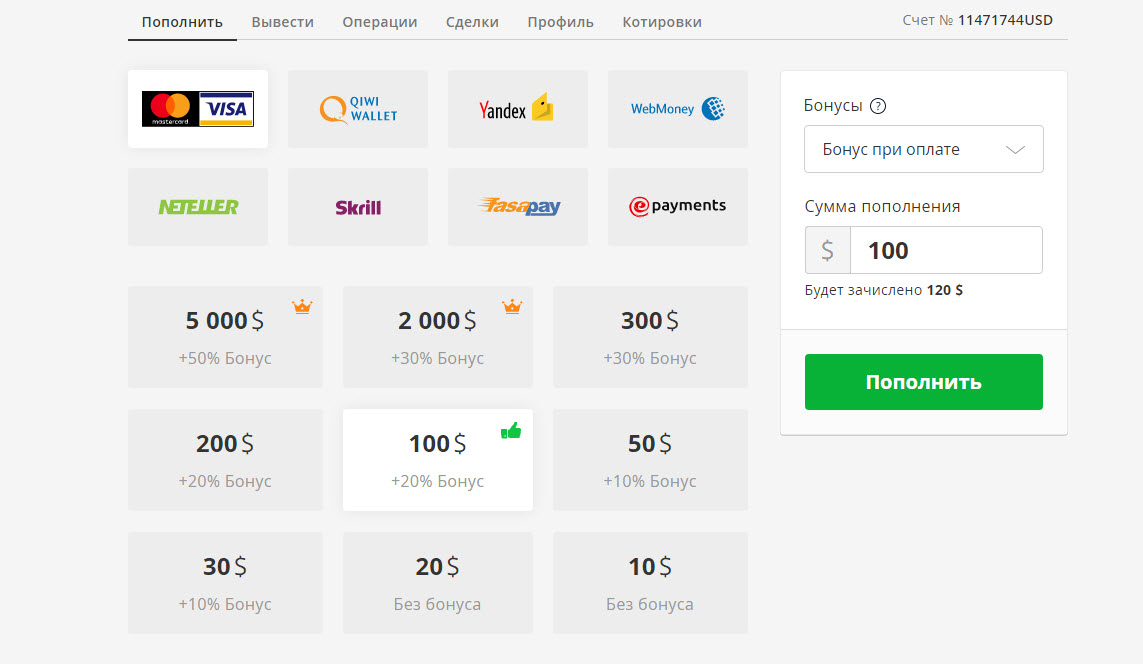
Task: Select the 300 $ +30% bonus tile
Action: 650,337
